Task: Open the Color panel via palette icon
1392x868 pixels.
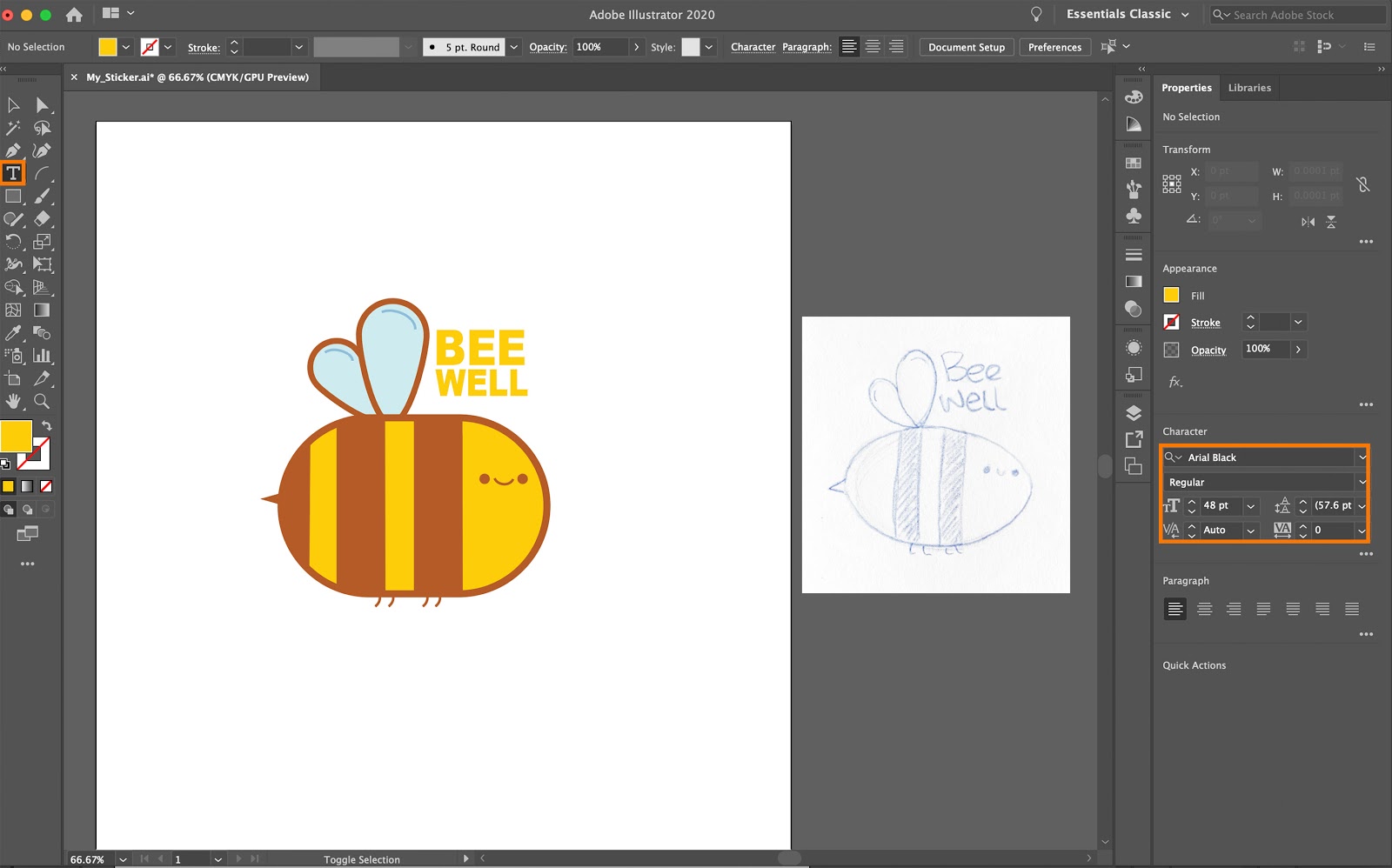Action: pos(1134,97)
